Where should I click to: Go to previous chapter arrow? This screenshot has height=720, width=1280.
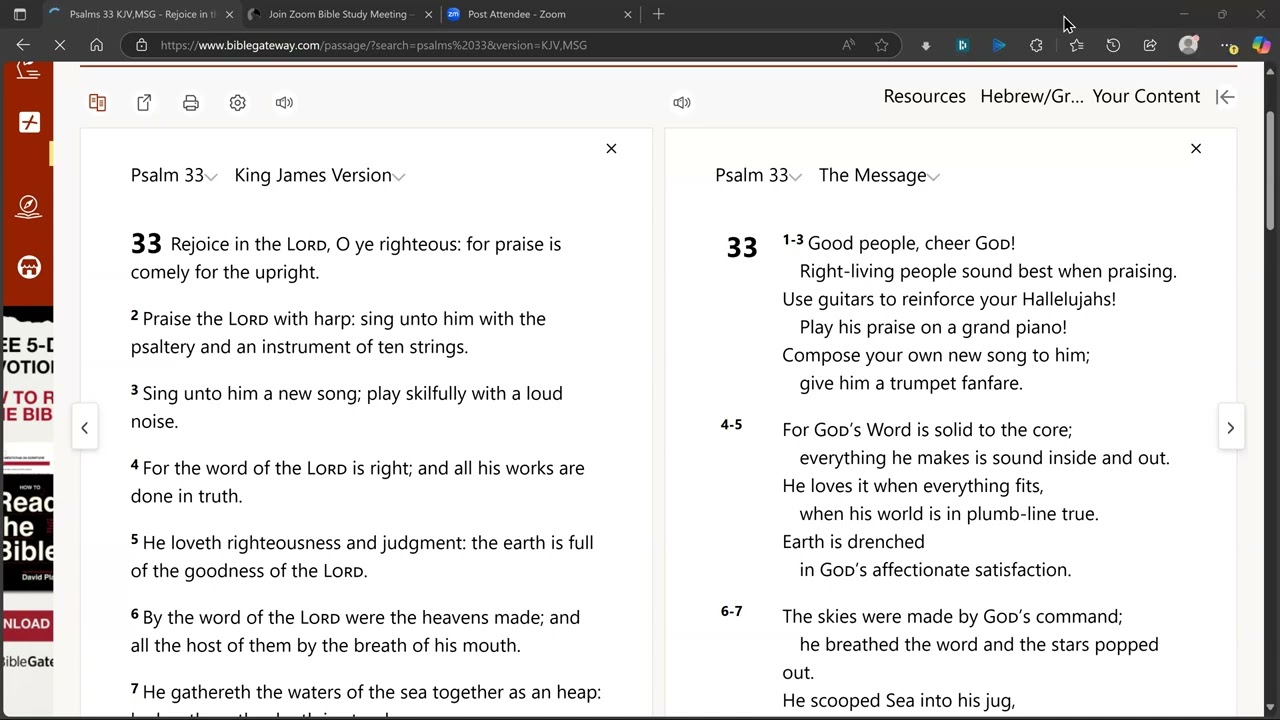[x=85, y=428]
